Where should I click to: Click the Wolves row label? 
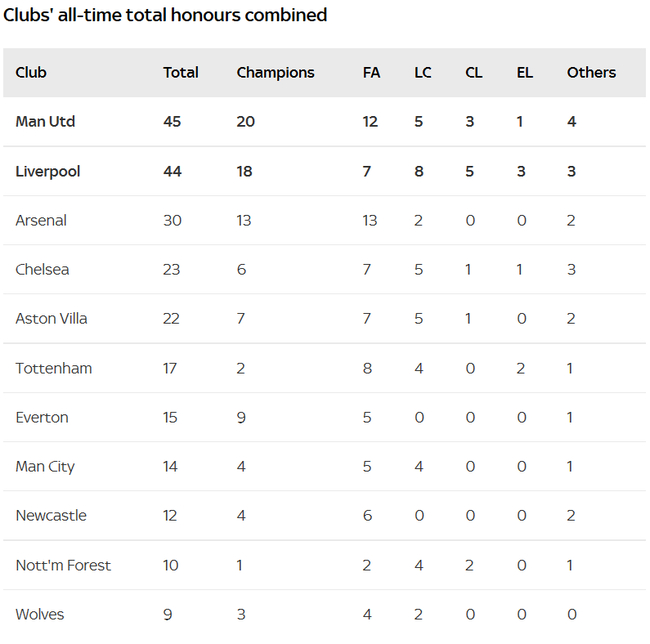coord(40,615)
